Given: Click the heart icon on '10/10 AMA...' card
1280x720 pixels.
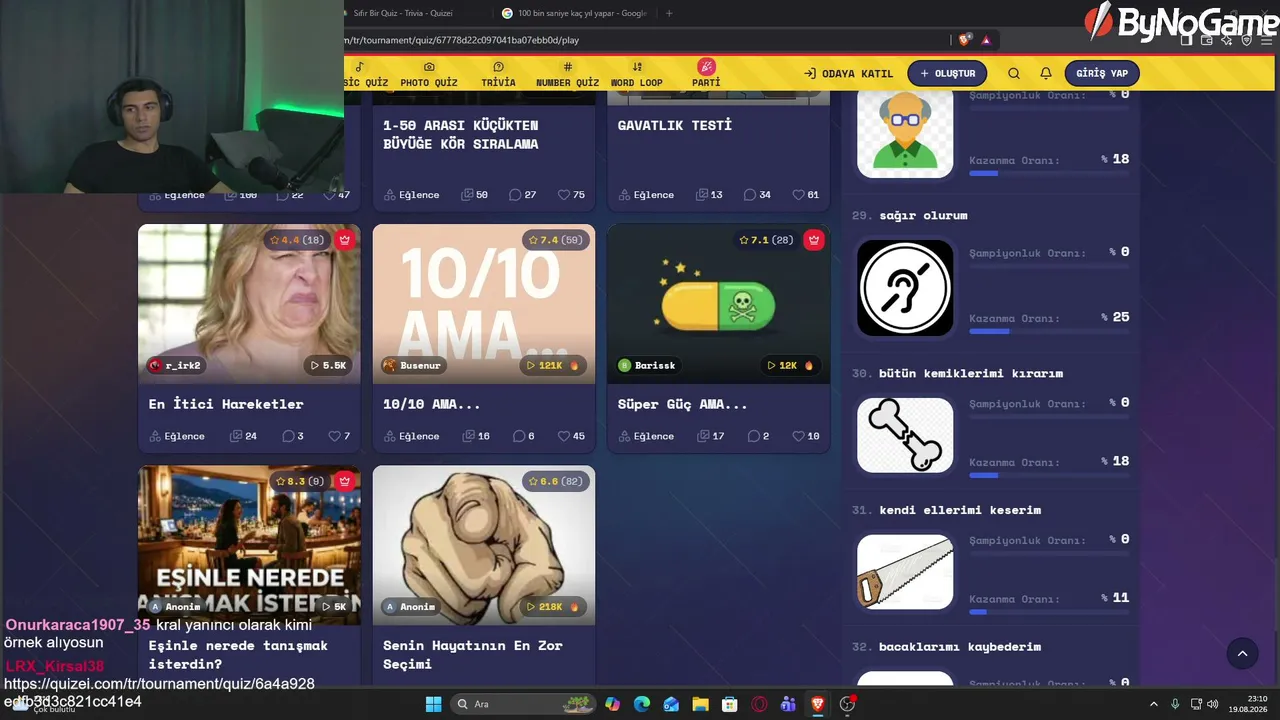Looking at the screenshot, I should (x=564, y=436).
